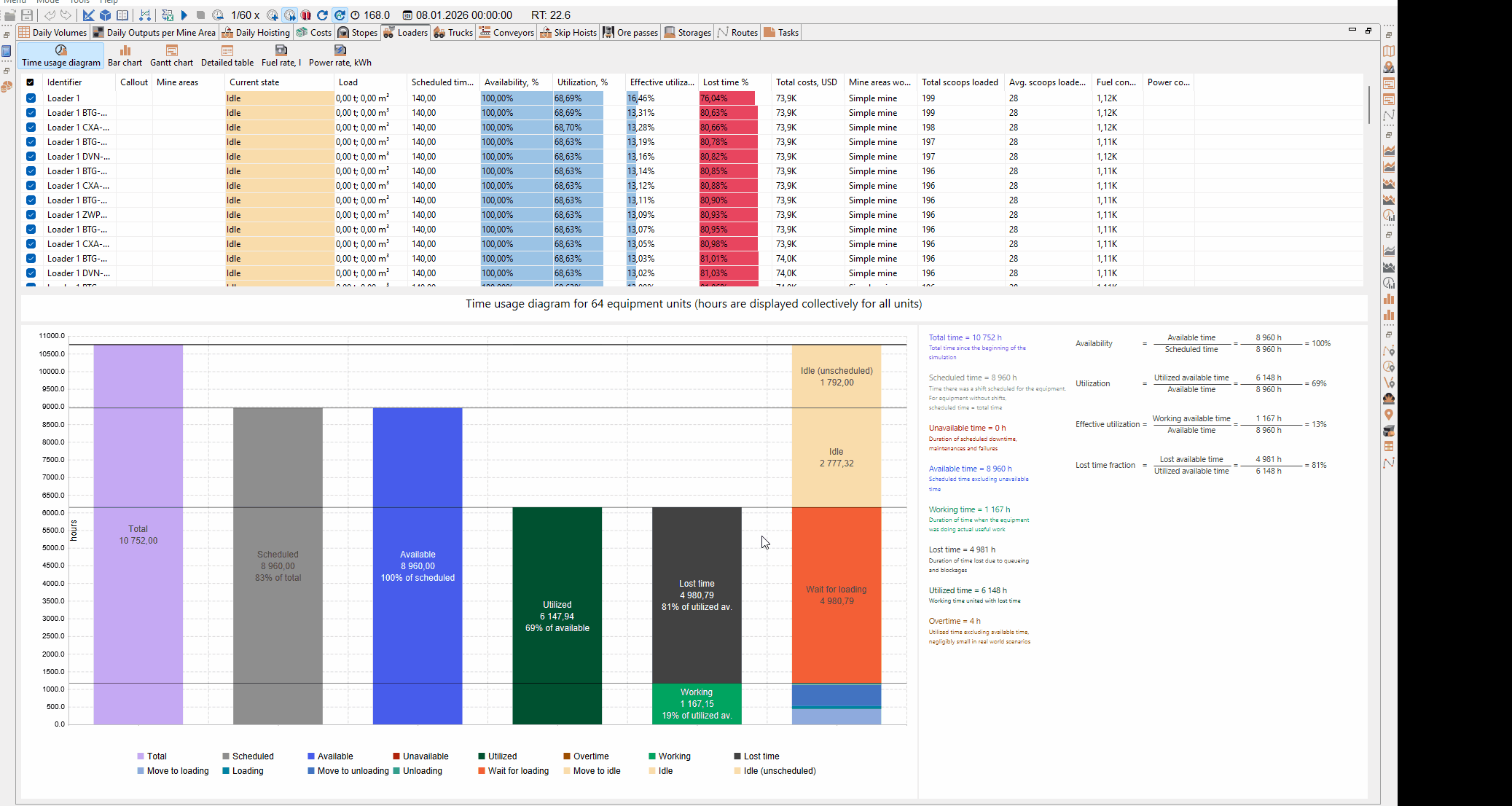This screenshot has width=1512, height=806.
Task: Show the Fuel rate, l view
Action: pos(281,56)
